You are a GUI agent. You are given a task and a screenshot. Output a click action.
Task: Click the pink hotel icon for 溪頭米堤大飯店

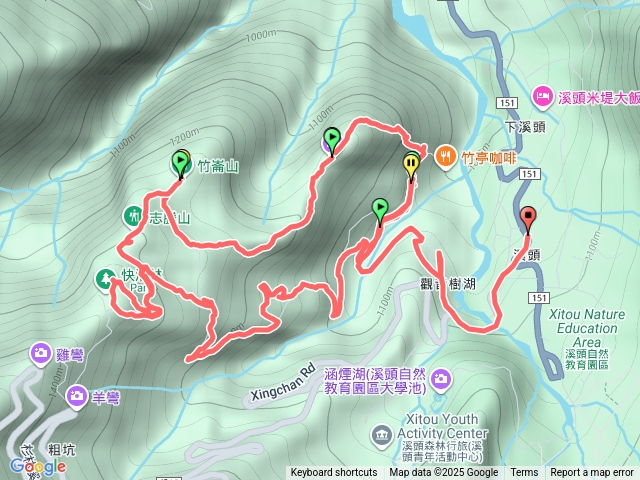543,98
